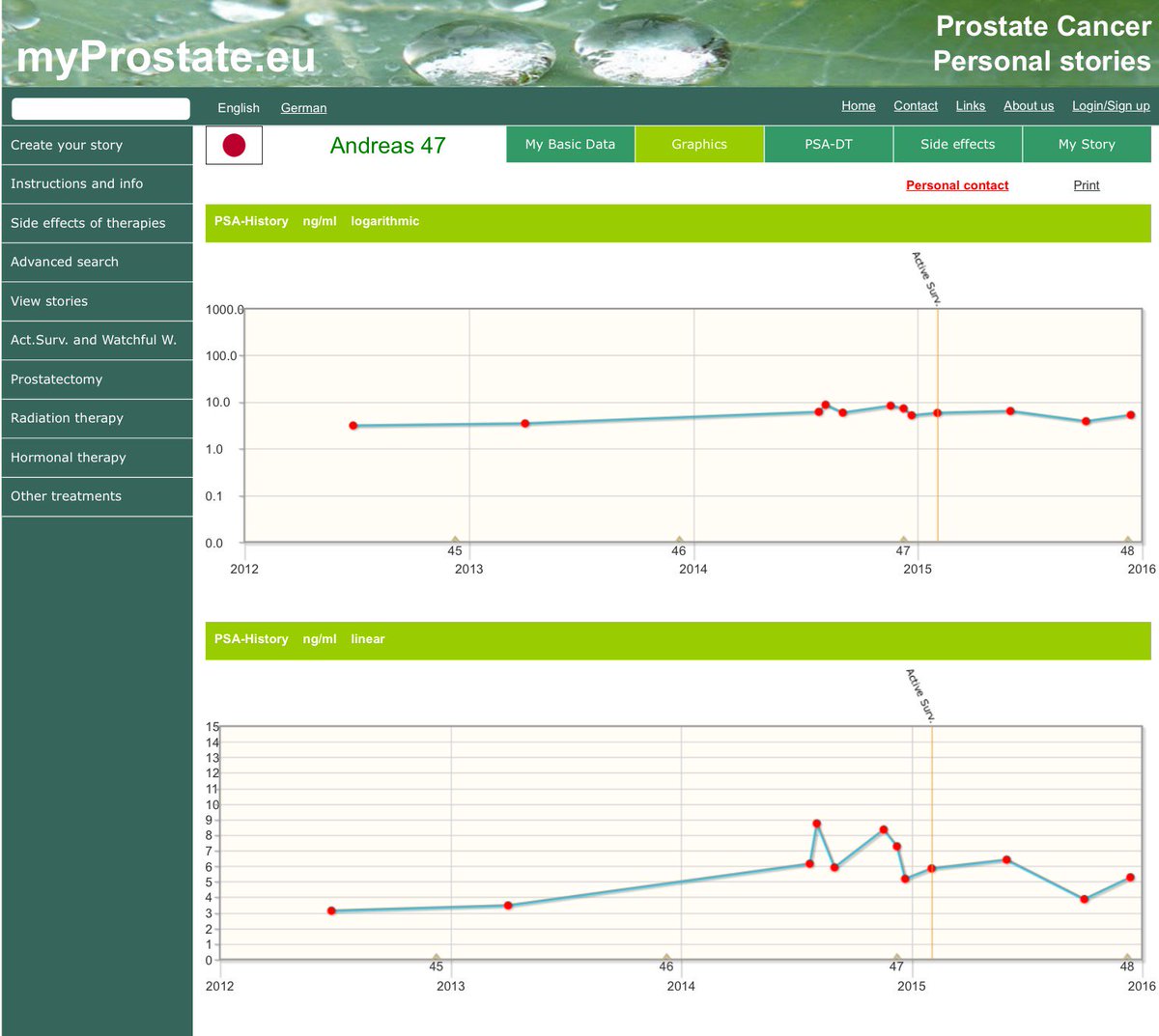Viewport: 1159px width, 1036px height.
Task: Click the Japan flag icon
Action: click(234, 145)
